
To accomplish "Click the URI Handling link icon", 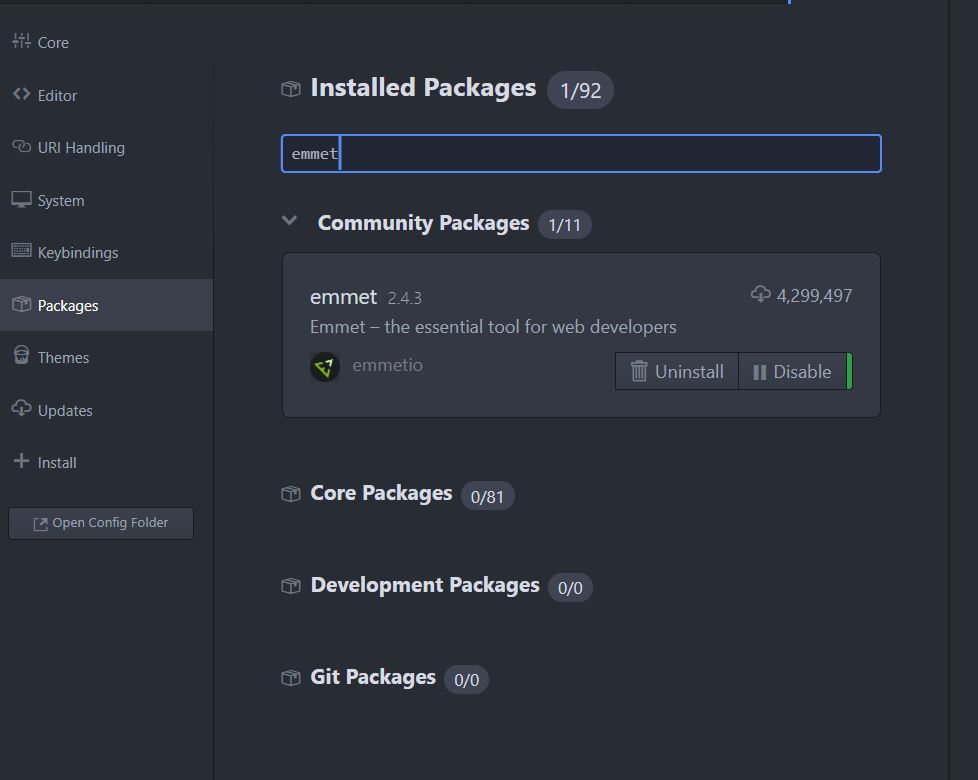I will coord(21,146).
